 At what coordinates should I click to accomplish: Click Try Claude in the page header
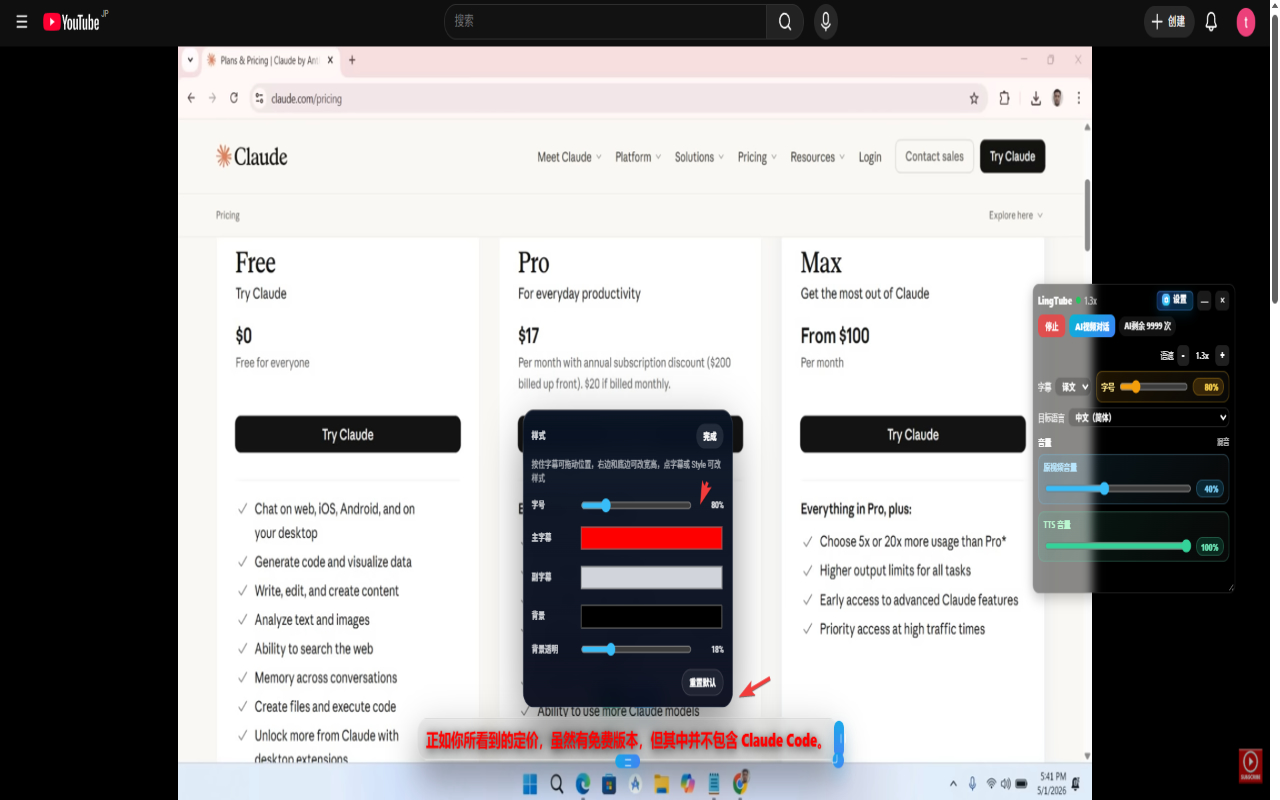coord(1012,156)
